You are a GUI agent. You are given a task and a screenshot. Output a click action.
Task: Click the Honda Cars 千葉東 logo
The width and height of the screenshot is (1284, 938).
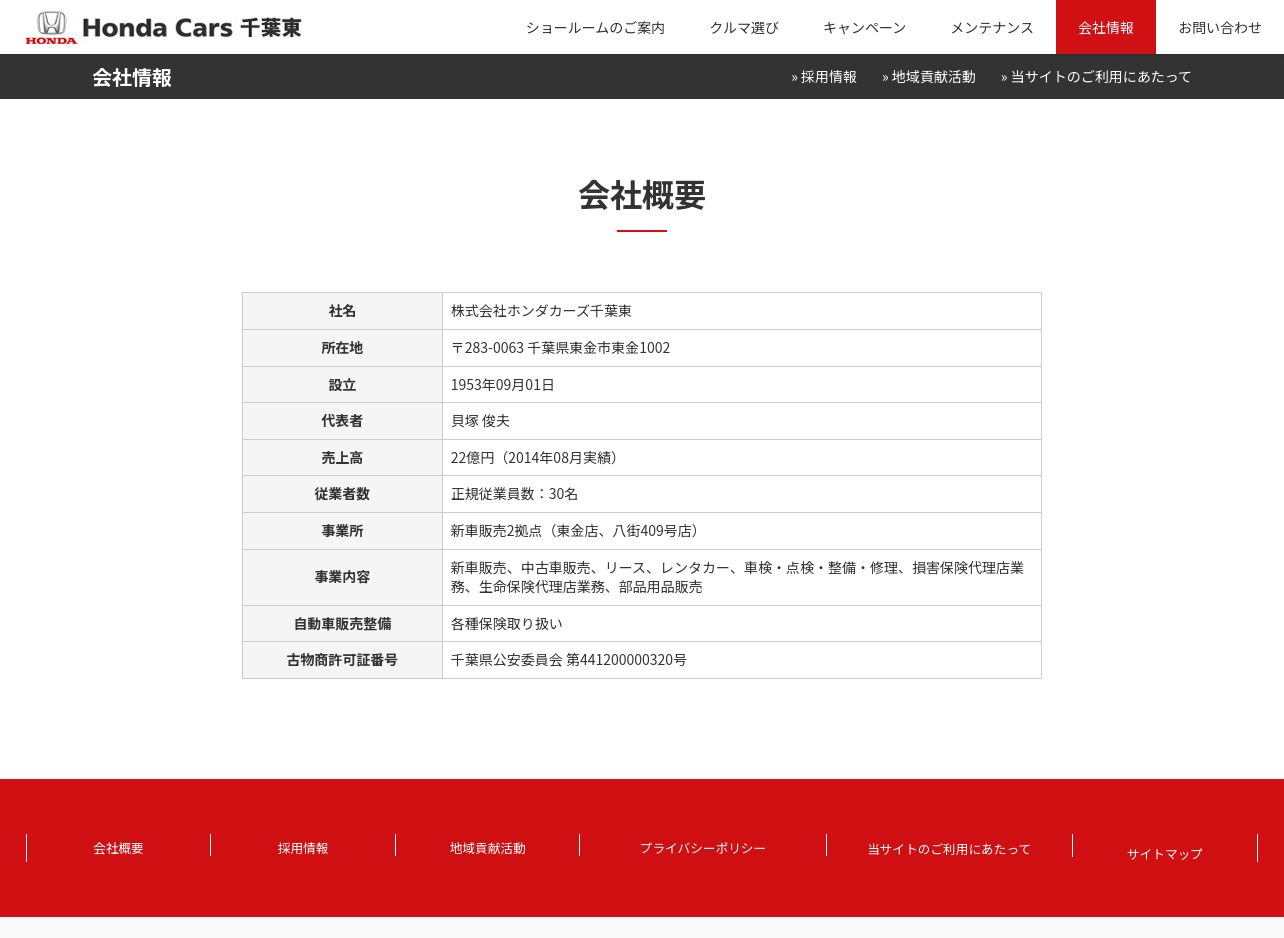pyautogui.click(x=163, y=27)
